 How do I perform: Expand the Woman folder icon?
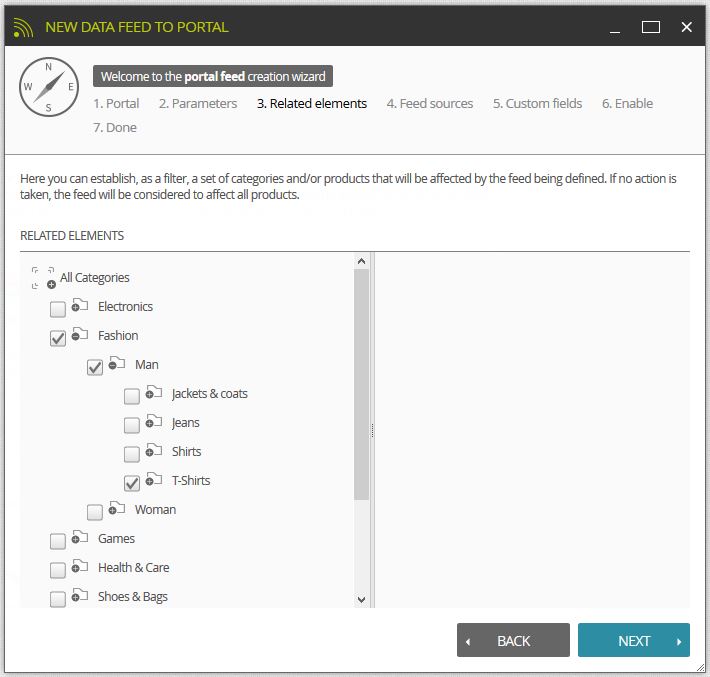click(x=116, y=508)
